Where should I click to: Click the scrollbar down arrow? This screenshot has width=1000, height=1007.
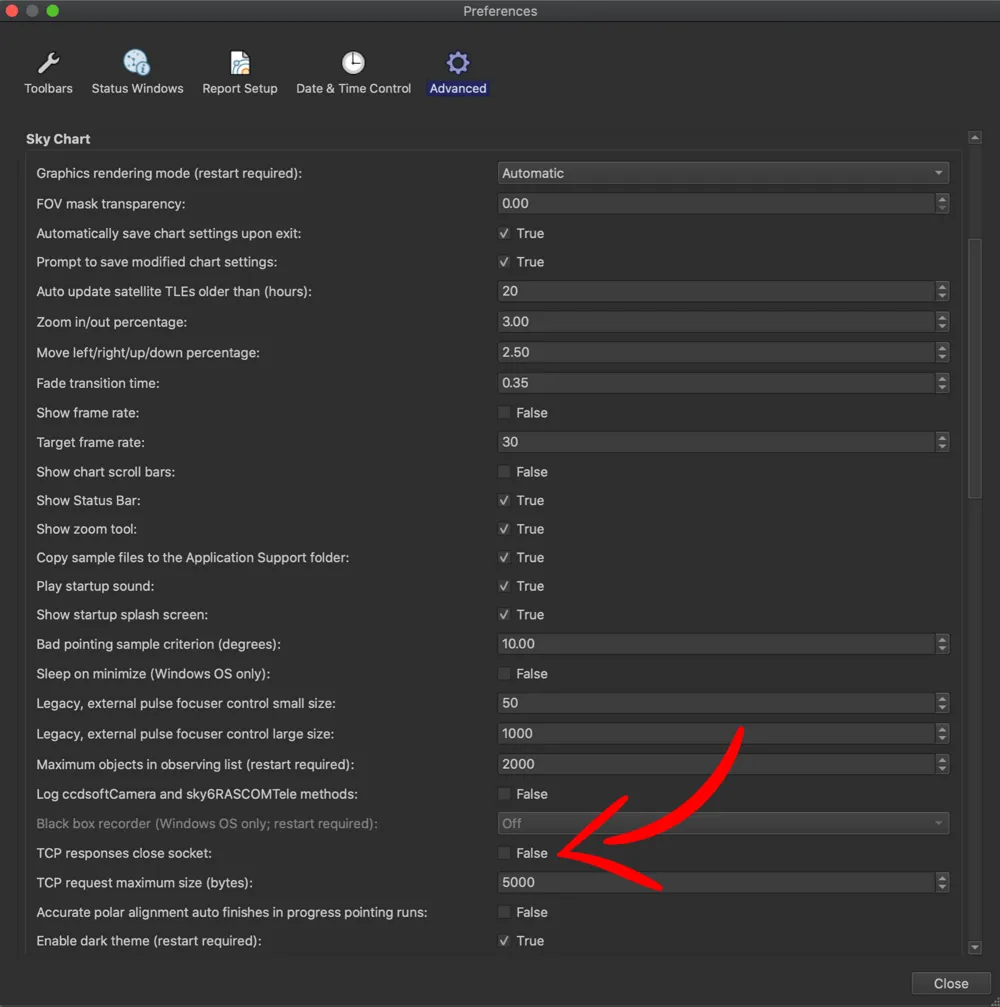975,947
